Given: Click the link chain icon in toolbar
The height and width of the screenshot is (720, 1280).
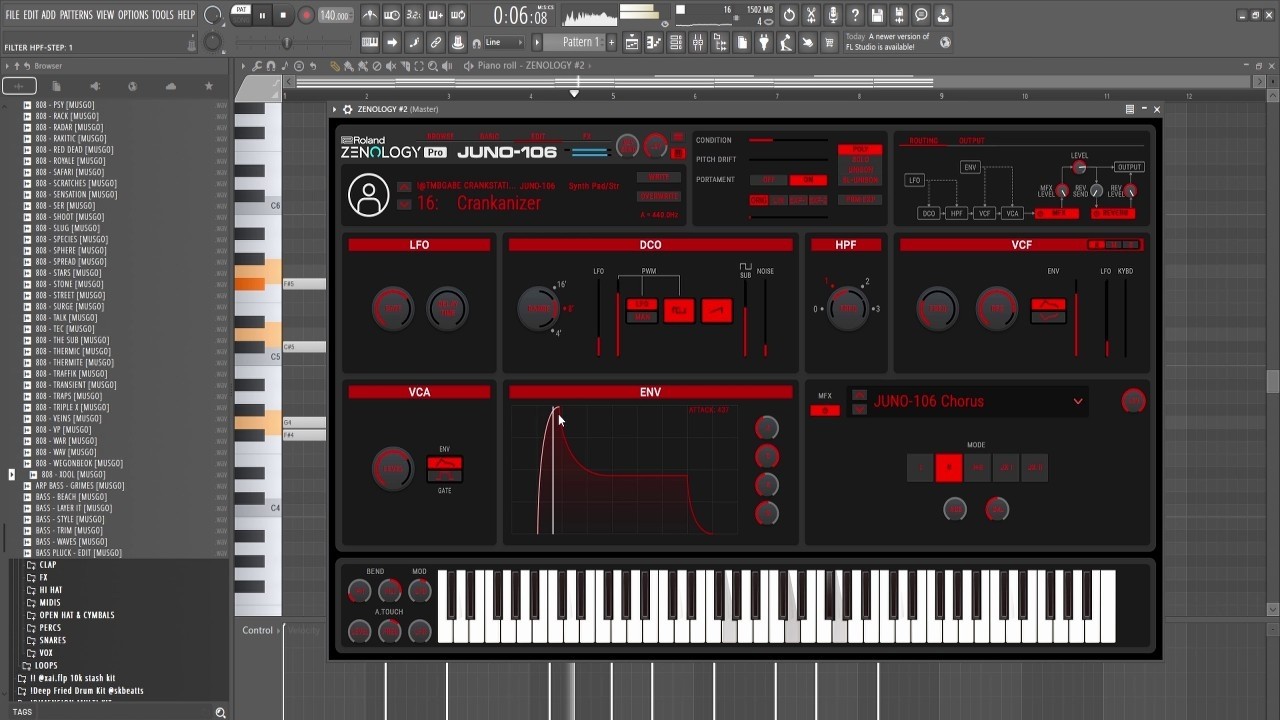Looking at the screenshot, I should (x=436, y=42).
